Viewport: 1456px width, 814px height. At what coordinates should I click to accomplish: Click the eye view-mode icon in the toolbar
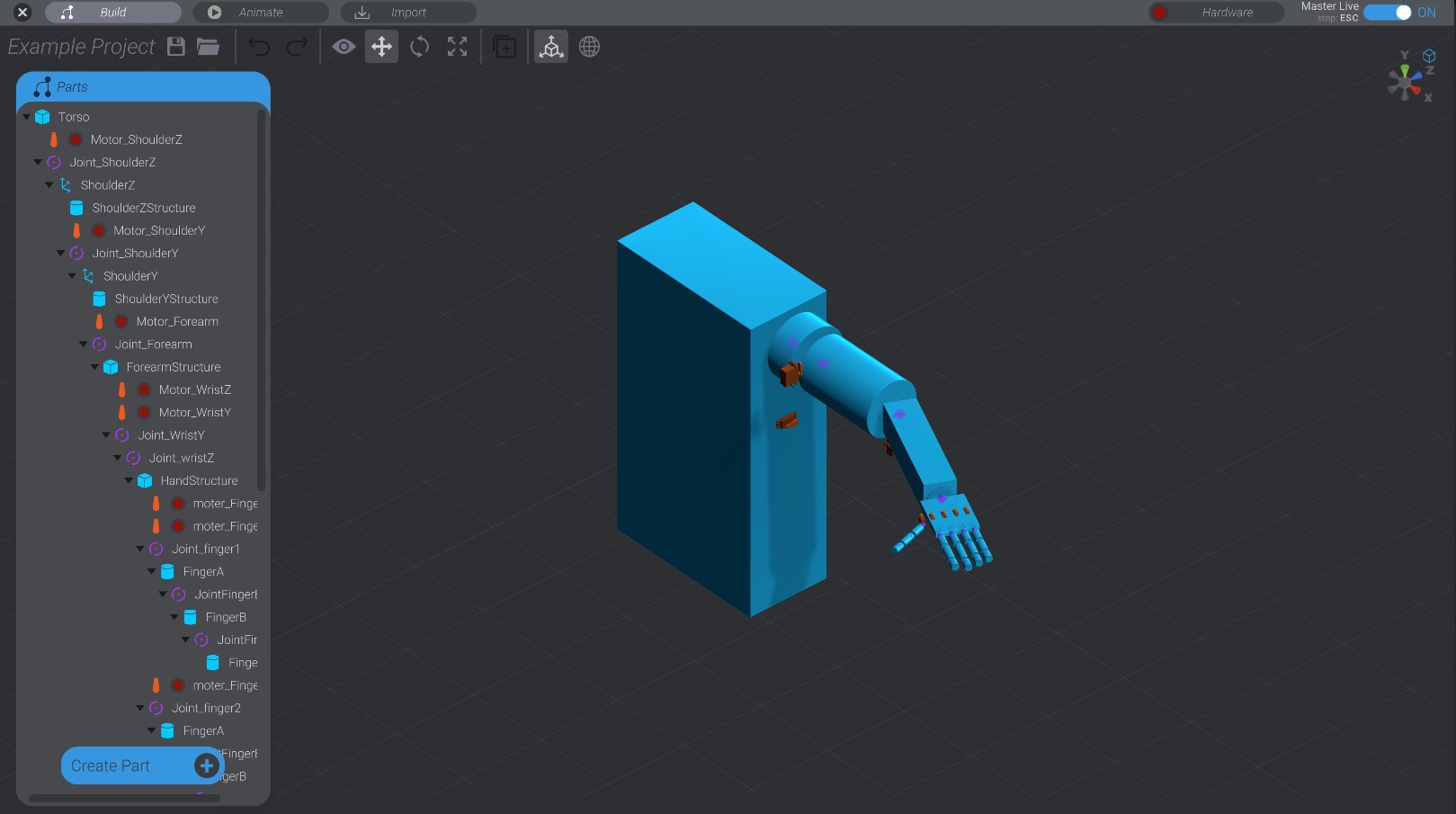[344, 47]
